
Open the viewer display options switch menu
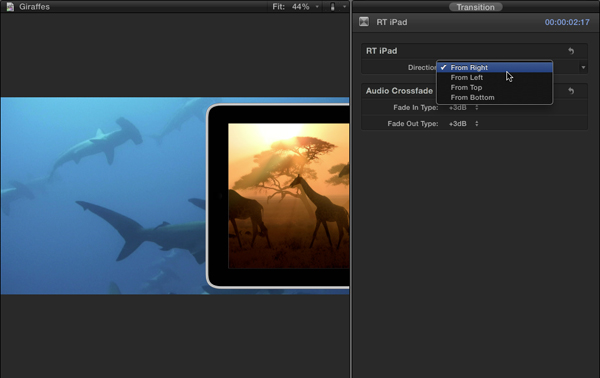344,7
